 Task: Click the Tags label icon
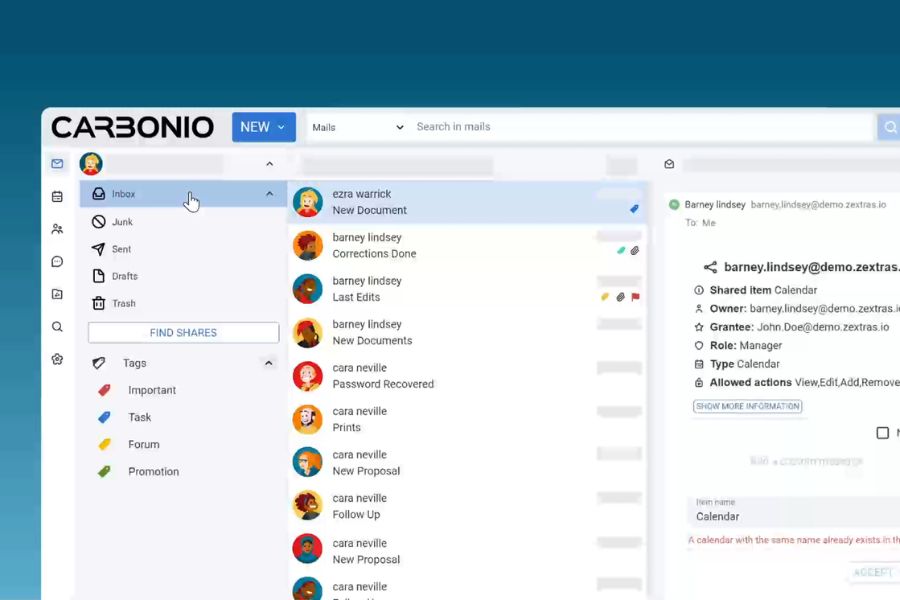pyautogui.click(x=99, y=363)
